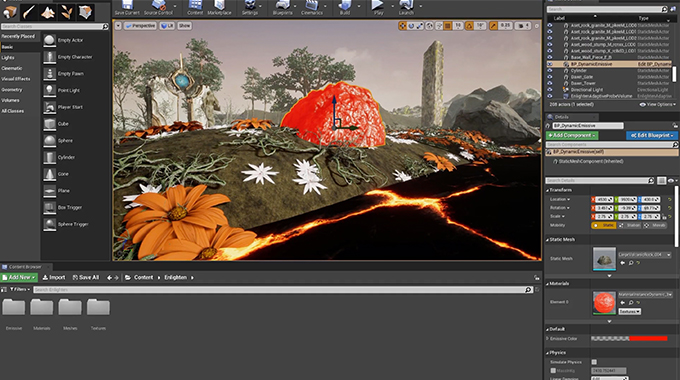Open the Filters dropdown in Content Browser
This screenshot has height=380, width=680.
[20, 289]
